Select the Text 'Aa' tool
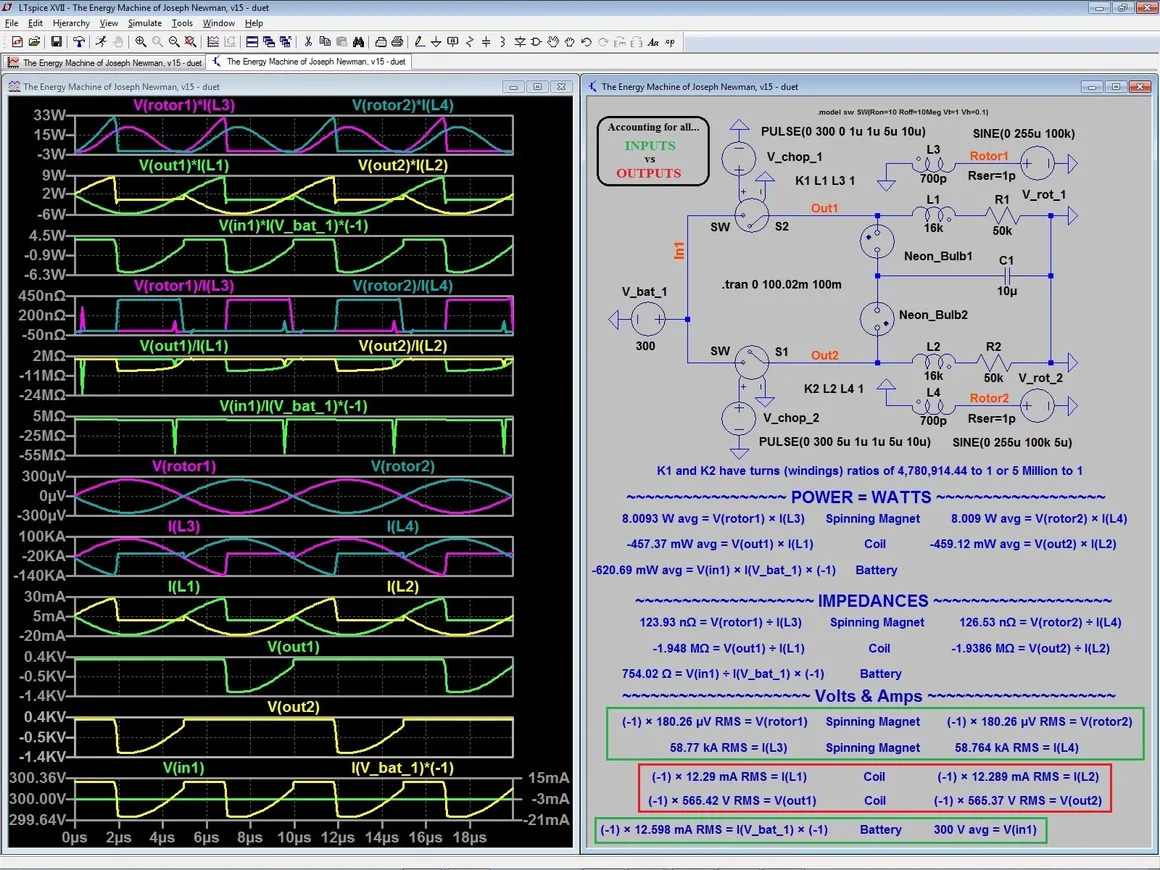 (653, 42)
